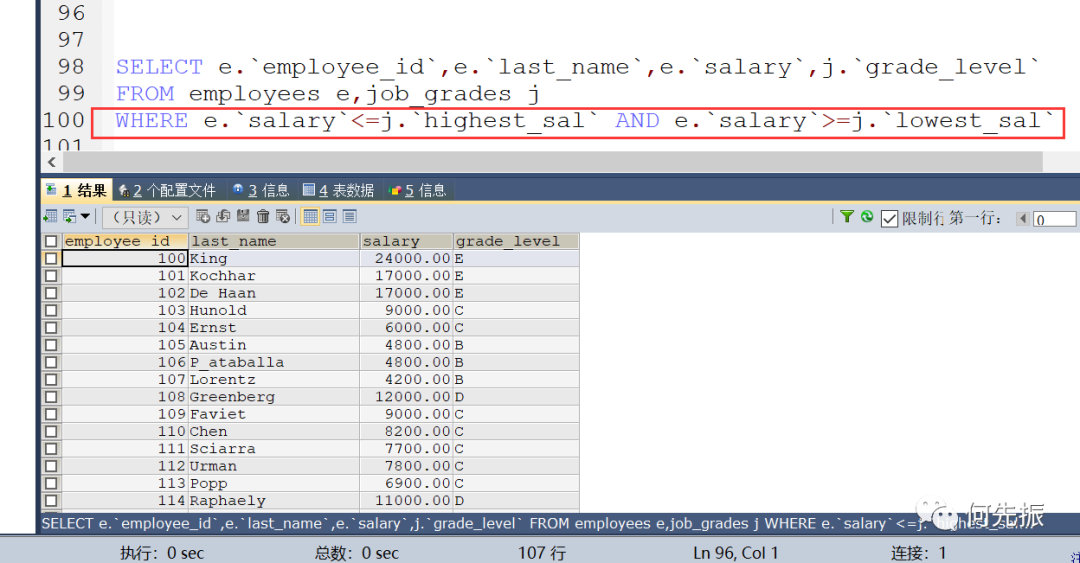Select the last_name cell P_ataballa
This screenshot has width=1080, height=563.
274,362
